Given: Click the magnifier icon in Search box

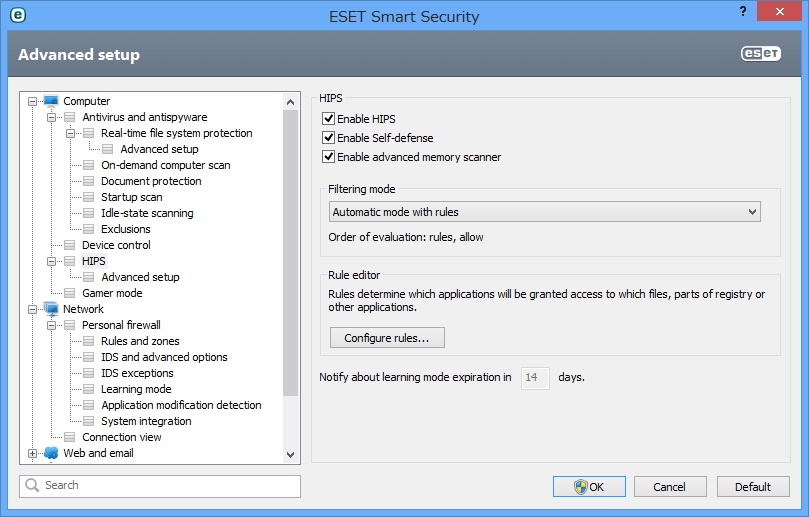Looking at the screenshot, I should [x=32, y=485].
